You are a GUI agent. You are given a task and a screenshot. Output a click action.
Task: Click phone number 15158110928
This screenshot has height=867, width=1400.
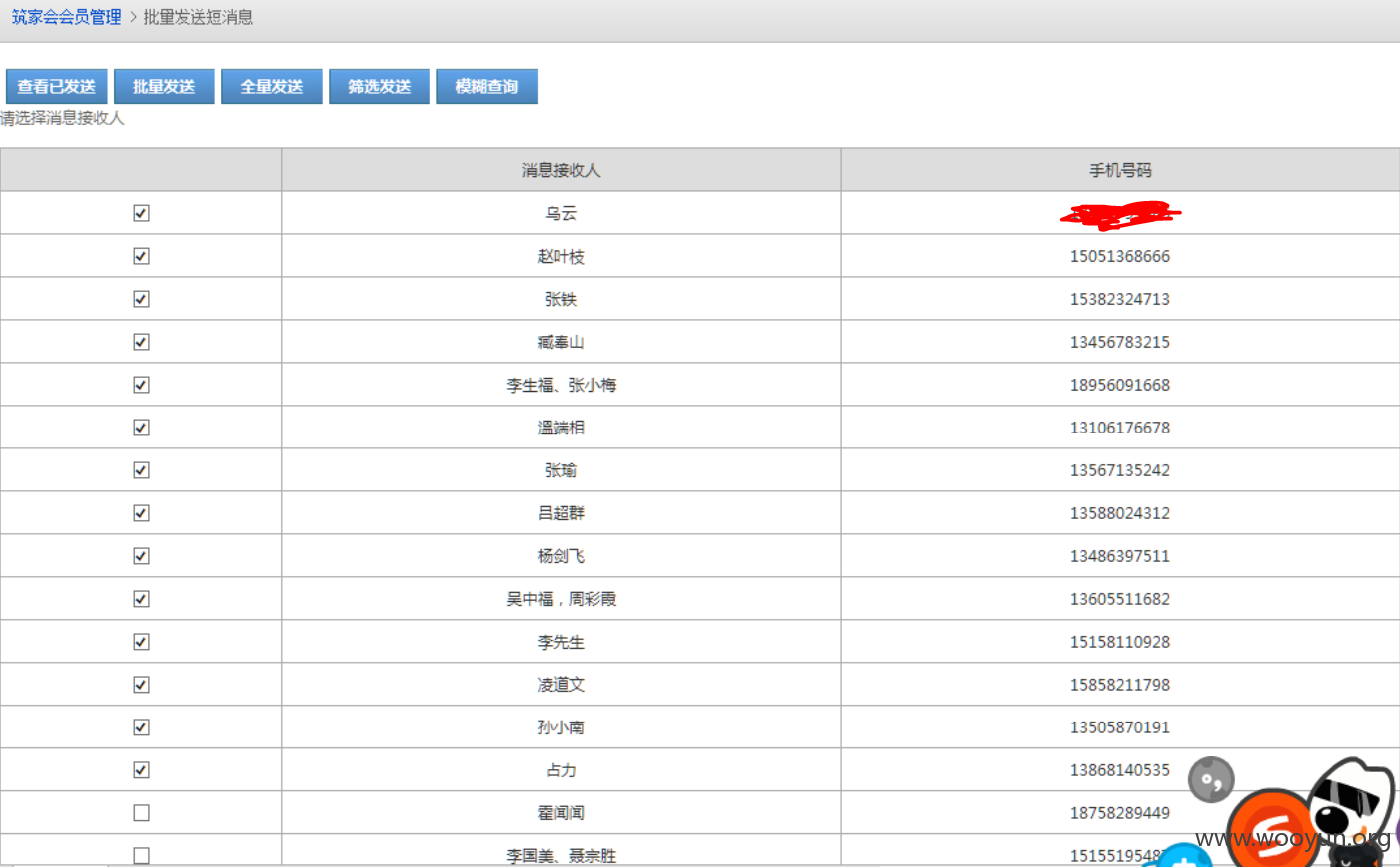click(1120, 642)
